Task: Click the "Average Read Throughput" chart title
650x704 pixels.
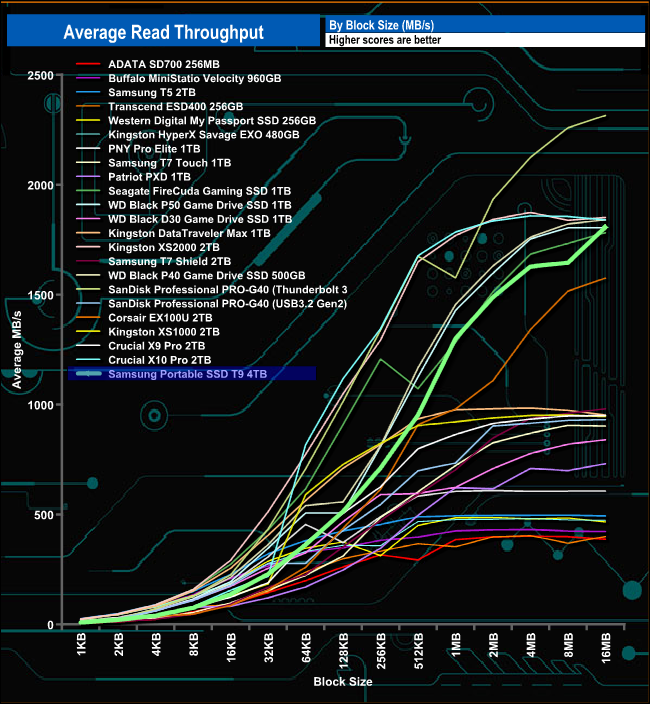Action: (x=163, y=32)
